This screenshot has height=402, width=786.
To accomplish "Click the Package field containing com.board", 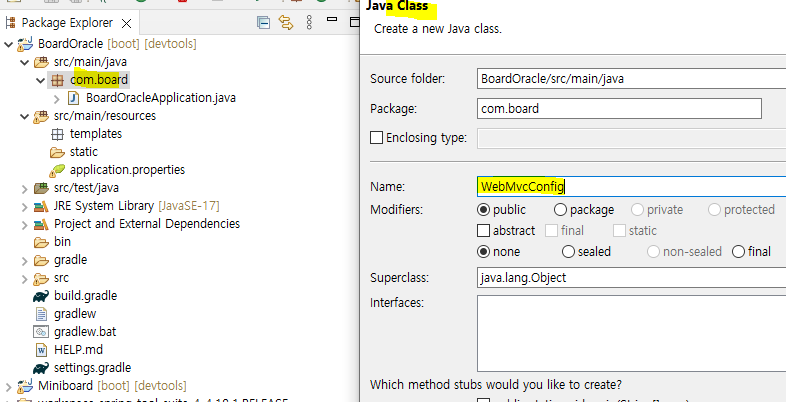I will tap(619, 108).
